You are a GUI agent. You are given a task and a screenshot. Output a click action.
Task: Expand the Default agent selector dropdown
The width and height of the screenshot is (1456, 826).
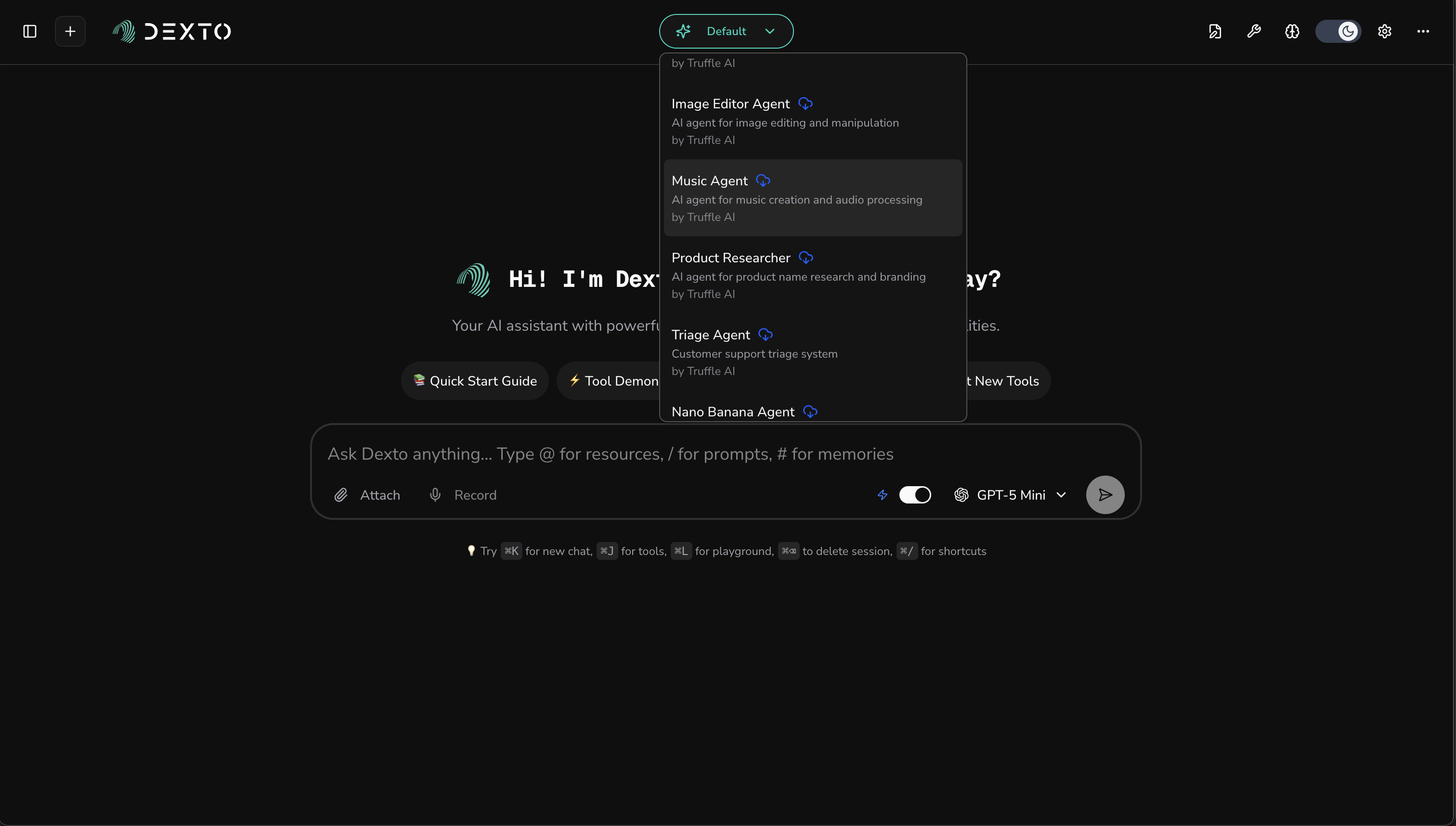coord(726,31)
